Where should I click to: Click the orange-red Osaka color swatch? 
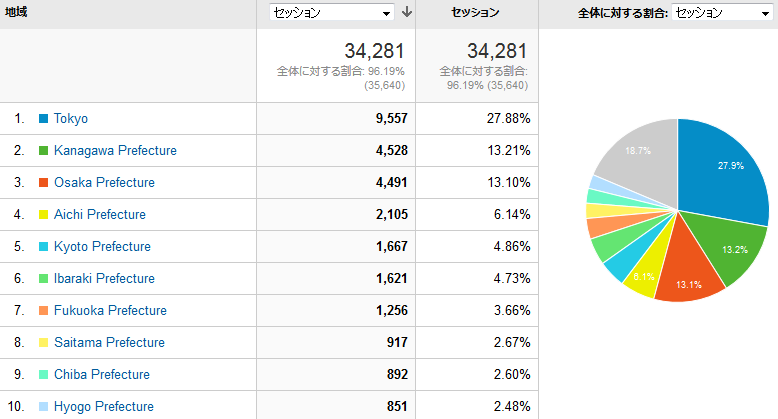(43, 183)
